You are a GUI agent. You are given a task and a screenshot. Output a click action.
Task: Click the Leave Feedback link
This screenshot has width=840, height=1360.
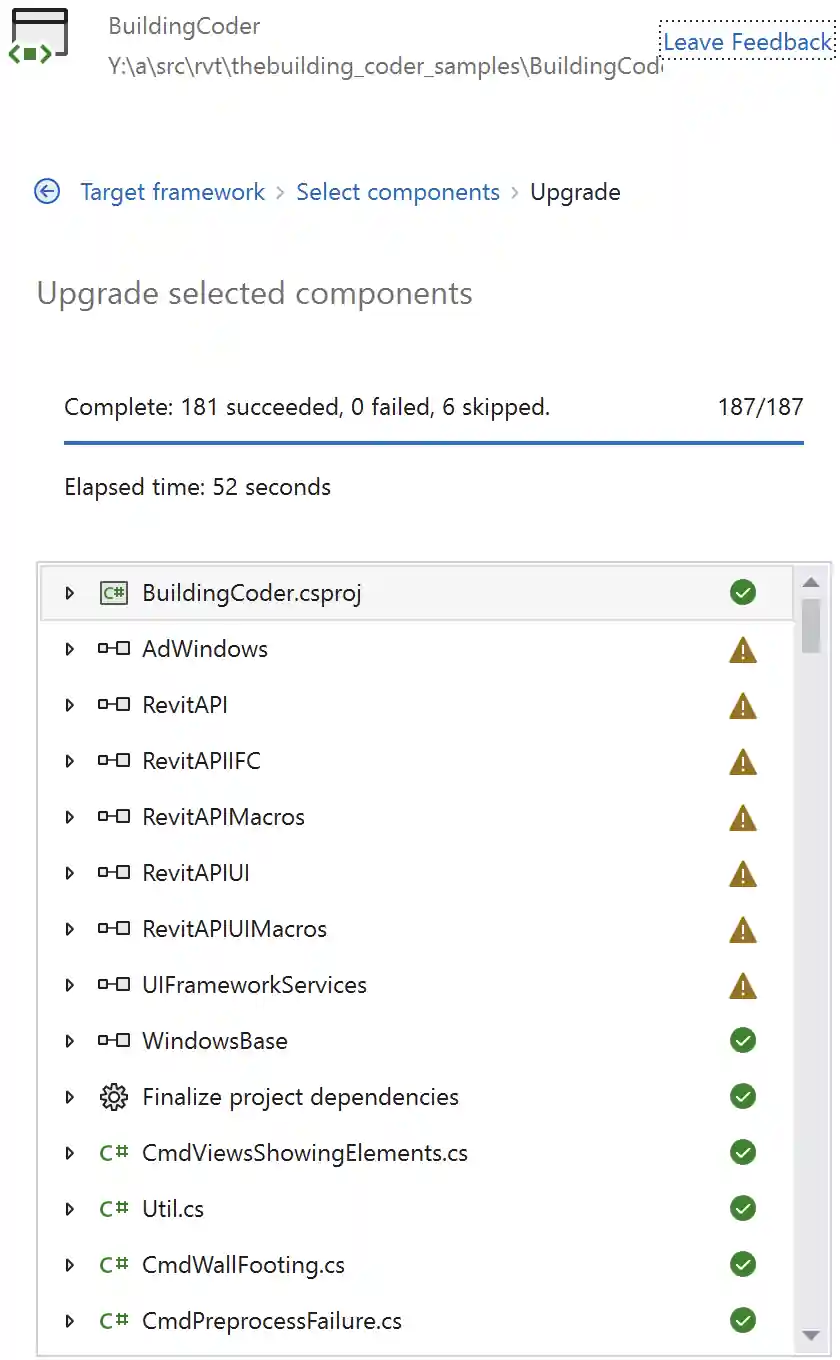tap(747, 41)
